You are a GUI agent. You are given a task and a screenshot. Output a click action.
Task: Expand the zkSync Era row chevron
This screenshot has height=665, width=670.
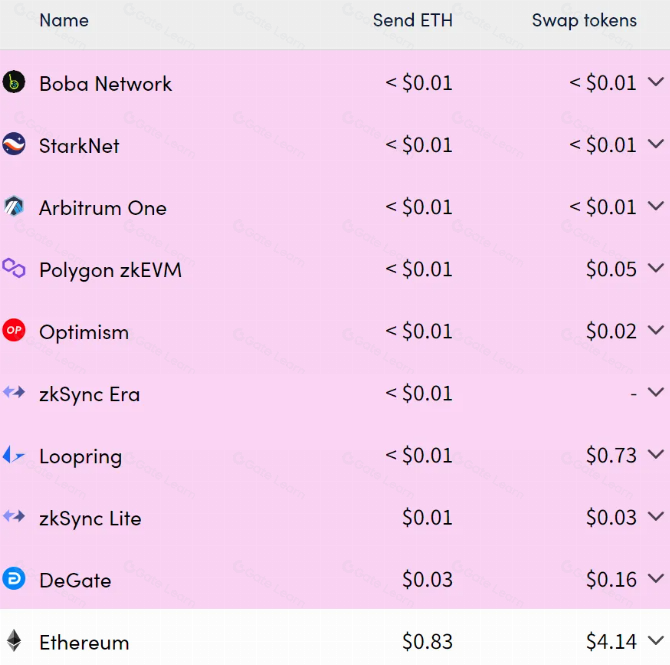click(655, 391)
